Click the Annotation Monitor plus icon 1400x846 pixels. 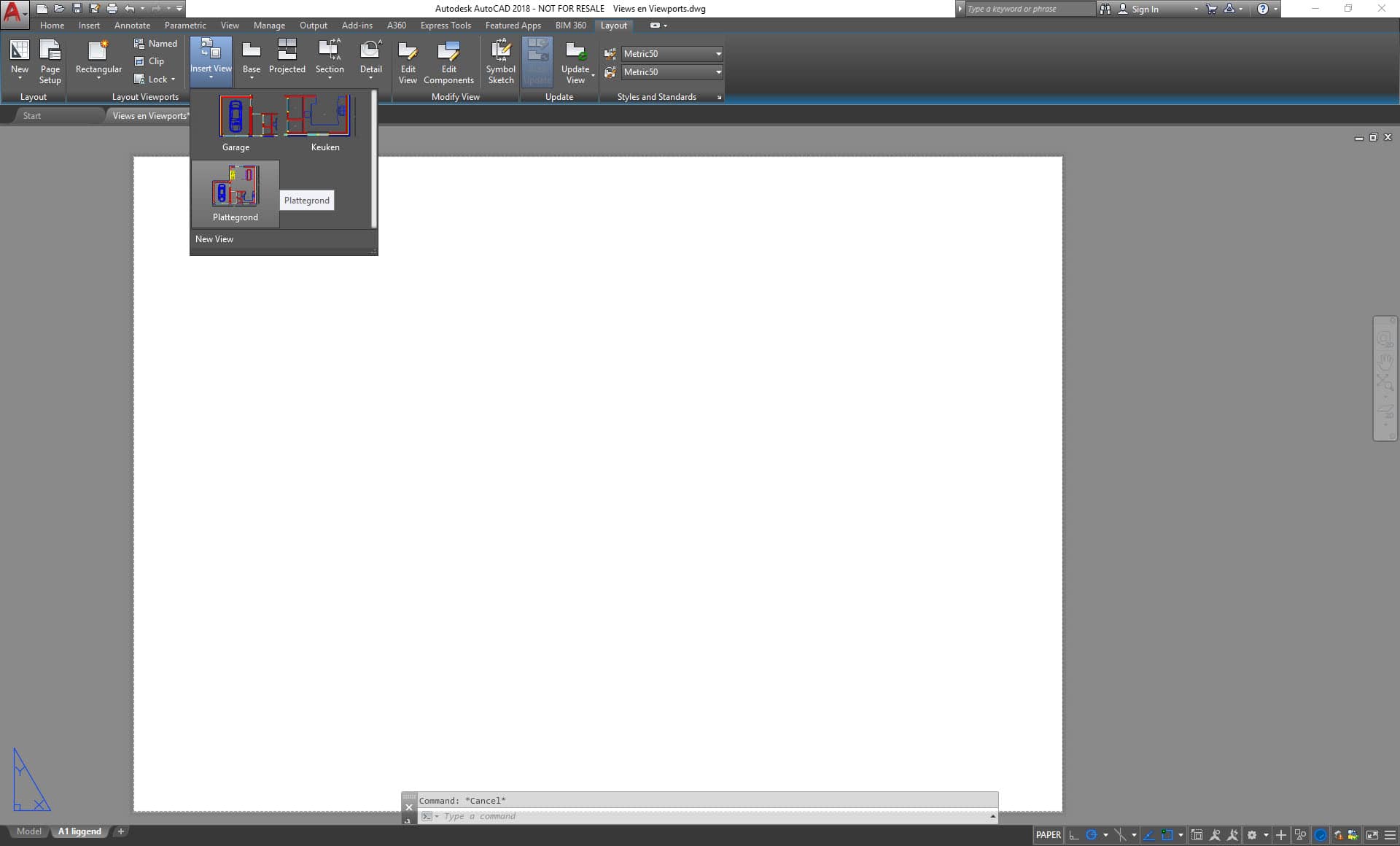pos(1280,835)
